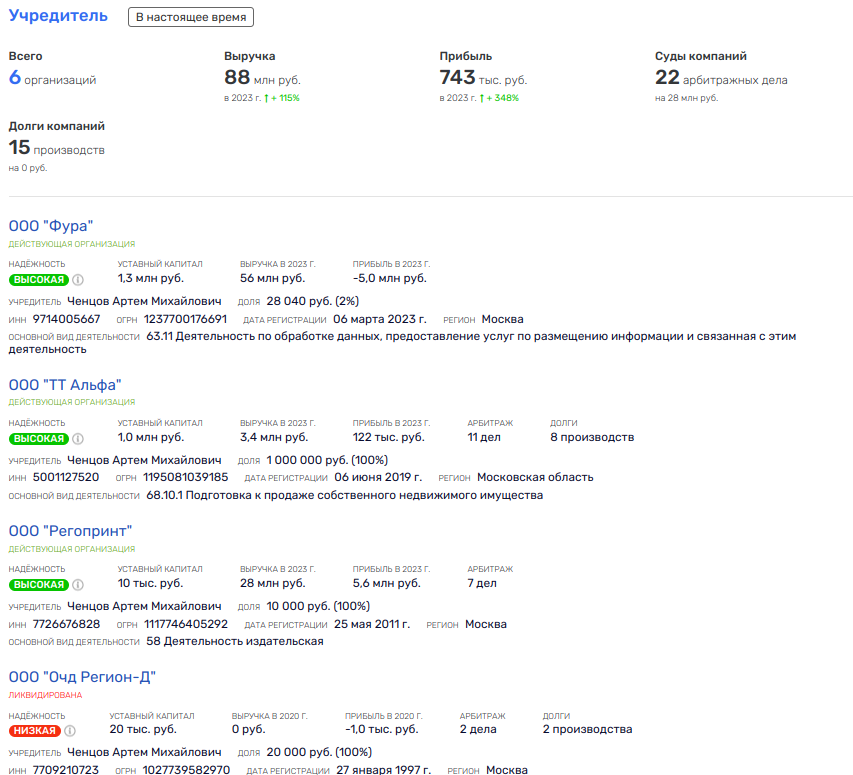Click founder Ченцов Артем Михайлович under Фура
Viewport: 853px width, 775px height.
[144, 300]
